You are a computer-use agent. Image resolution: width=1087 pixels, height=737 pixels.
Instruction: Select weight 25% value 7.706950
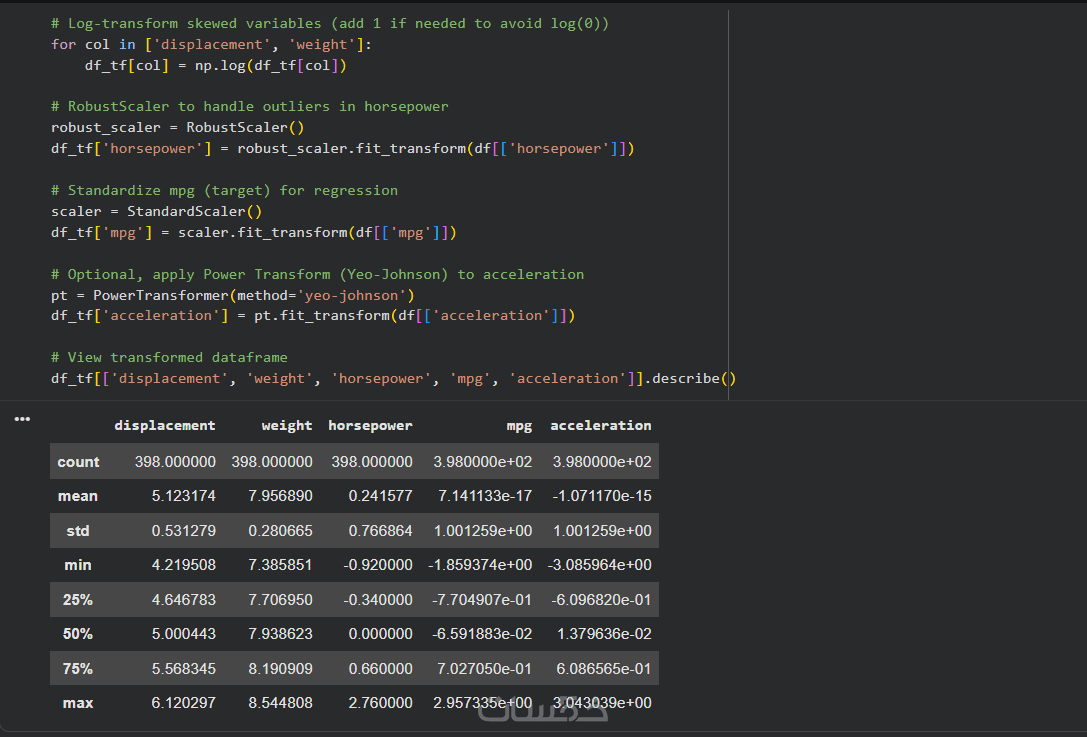280,599
